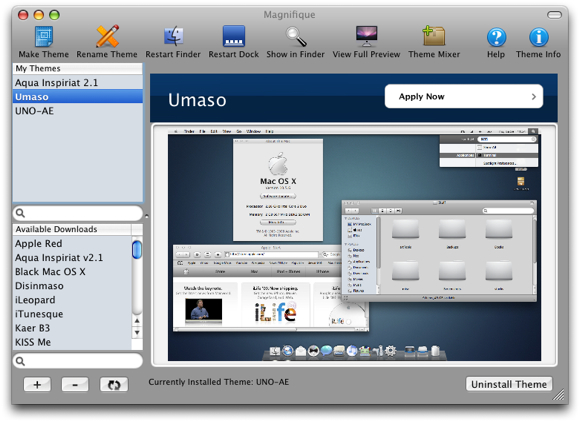Click the Restart Finder icon
This screenshot has height=422, width=580.
173,36
